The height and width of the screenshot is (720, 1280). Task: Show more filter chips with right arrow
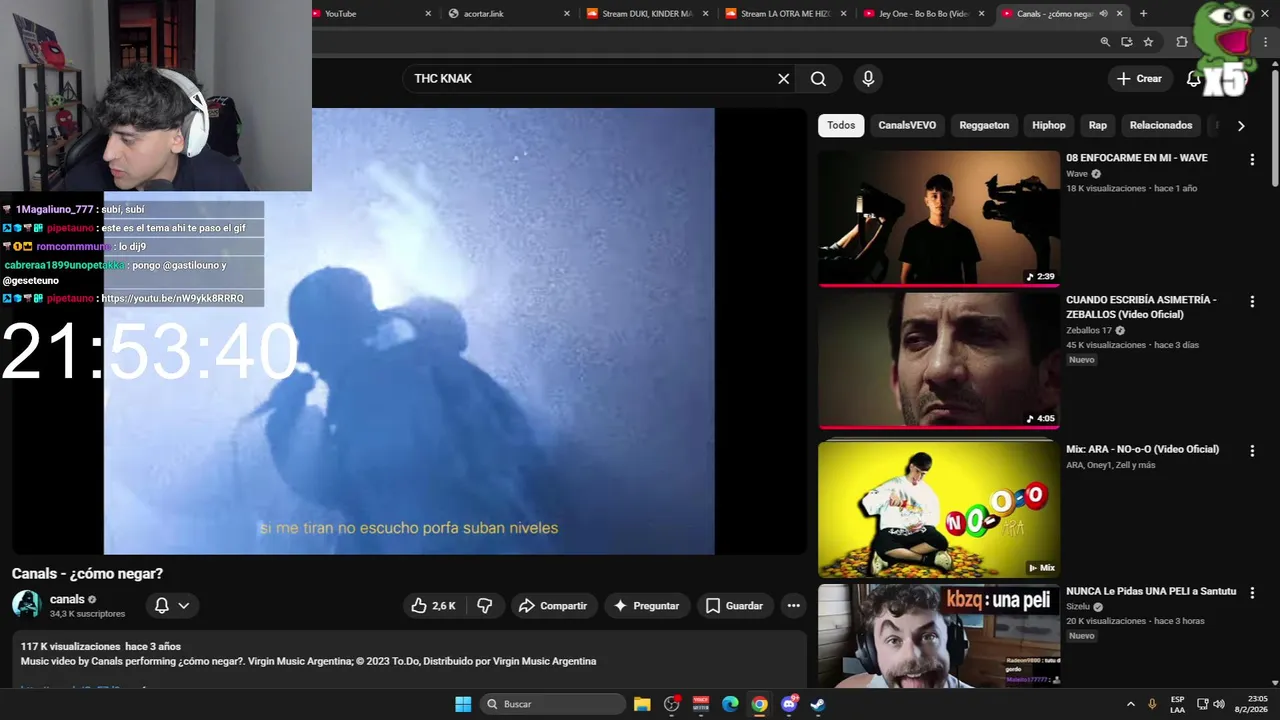click(1241, 126)
